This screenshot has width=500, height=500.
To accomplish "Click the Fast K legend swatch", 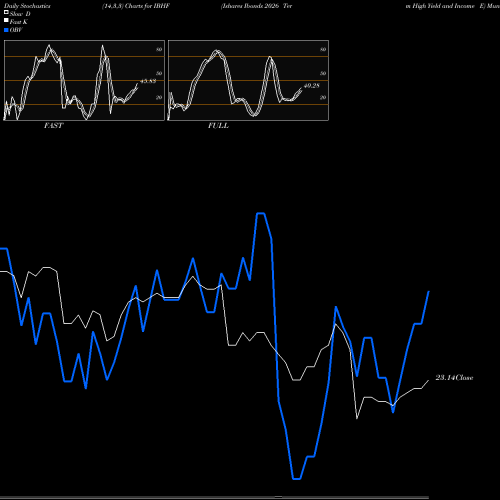I will [x=6, y=21].
